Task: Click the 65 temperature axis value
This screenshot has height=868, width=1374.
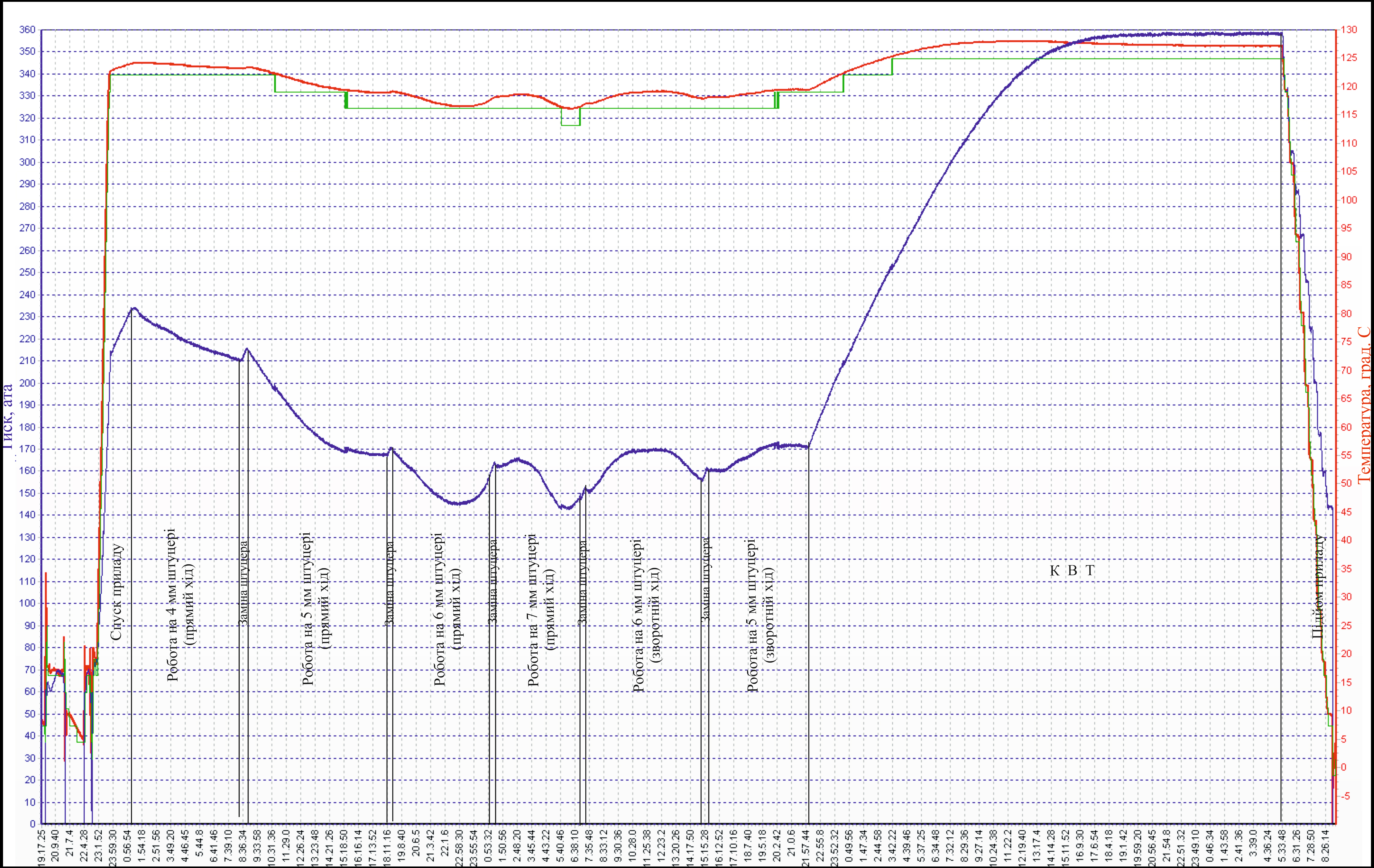Action: [1346, 398]
